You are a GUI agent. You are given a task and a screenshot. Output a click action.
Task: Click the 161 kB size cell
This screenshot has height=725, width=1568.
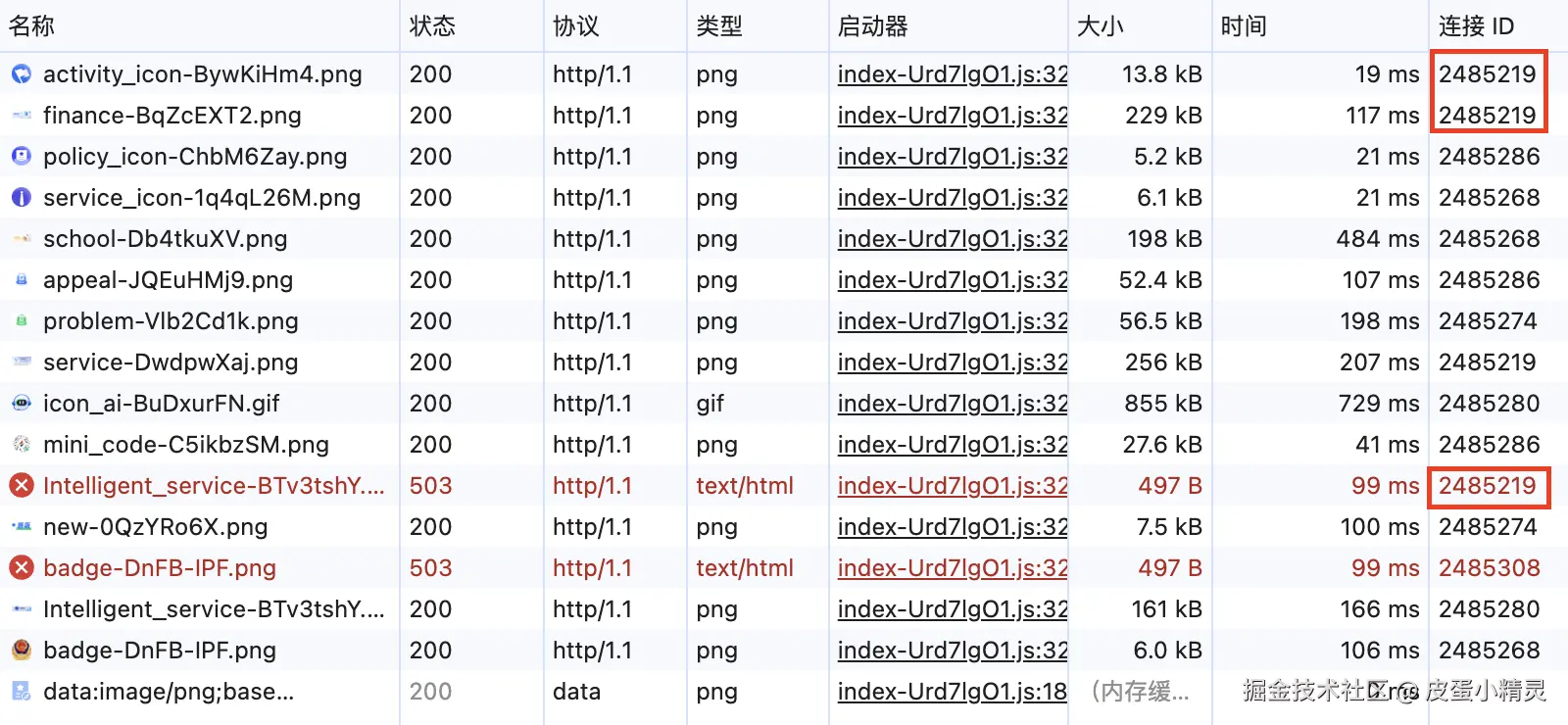click(x=1167, y=609)
